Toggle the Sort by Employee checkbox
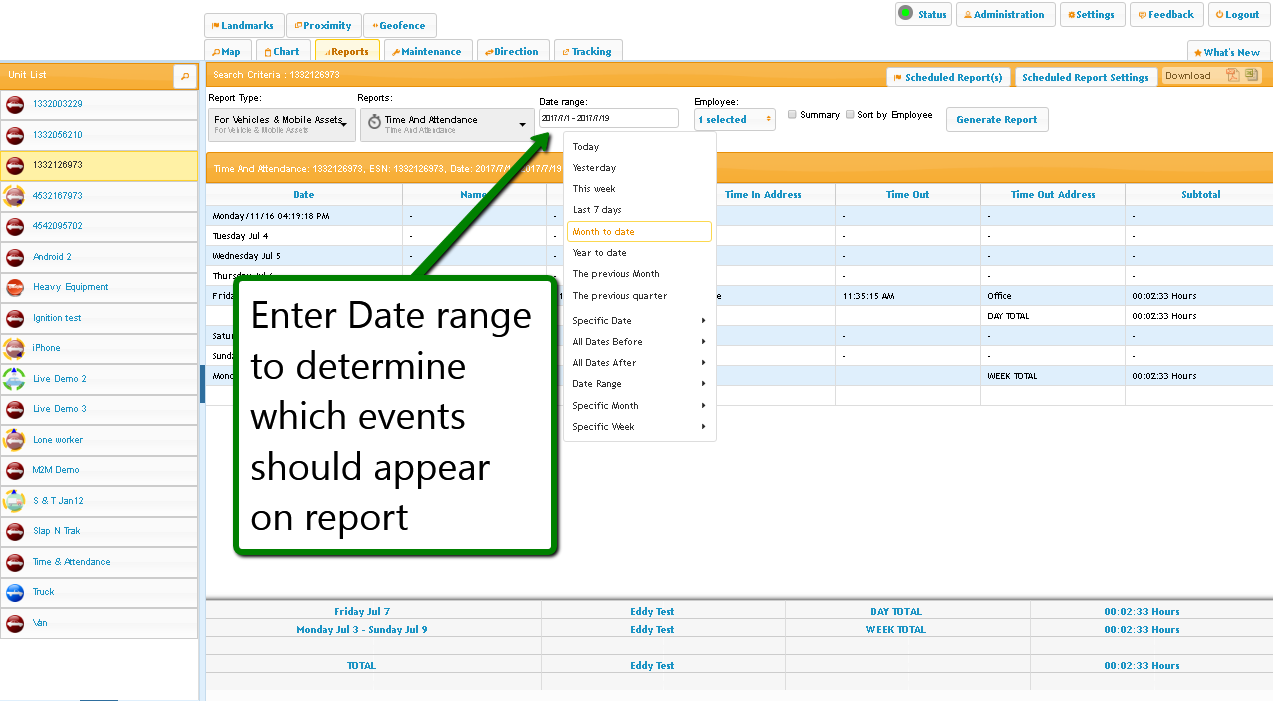The width and height of the screenshot is (1273, 701). pos(850,115)
